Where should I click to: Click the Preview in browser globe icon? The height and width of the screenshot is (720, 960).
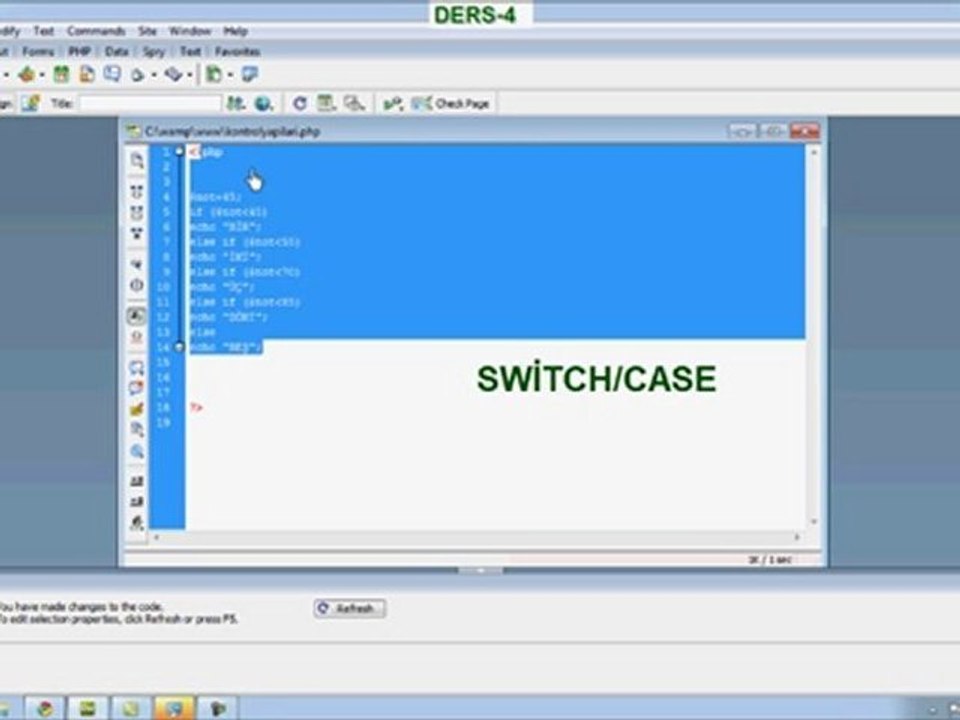[263, 103]
